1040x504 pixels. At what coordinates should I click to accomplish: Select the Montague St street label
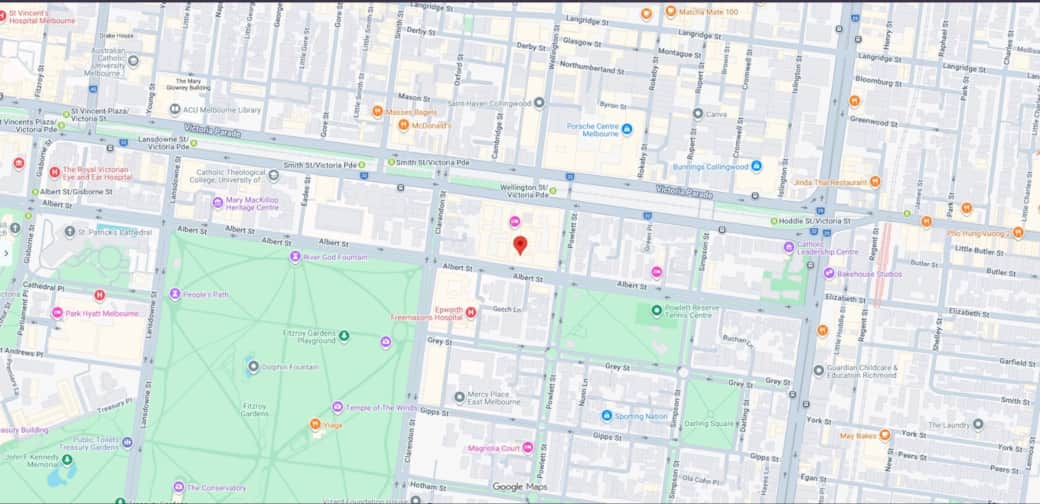pyautogui.click(x=679, y=52)
